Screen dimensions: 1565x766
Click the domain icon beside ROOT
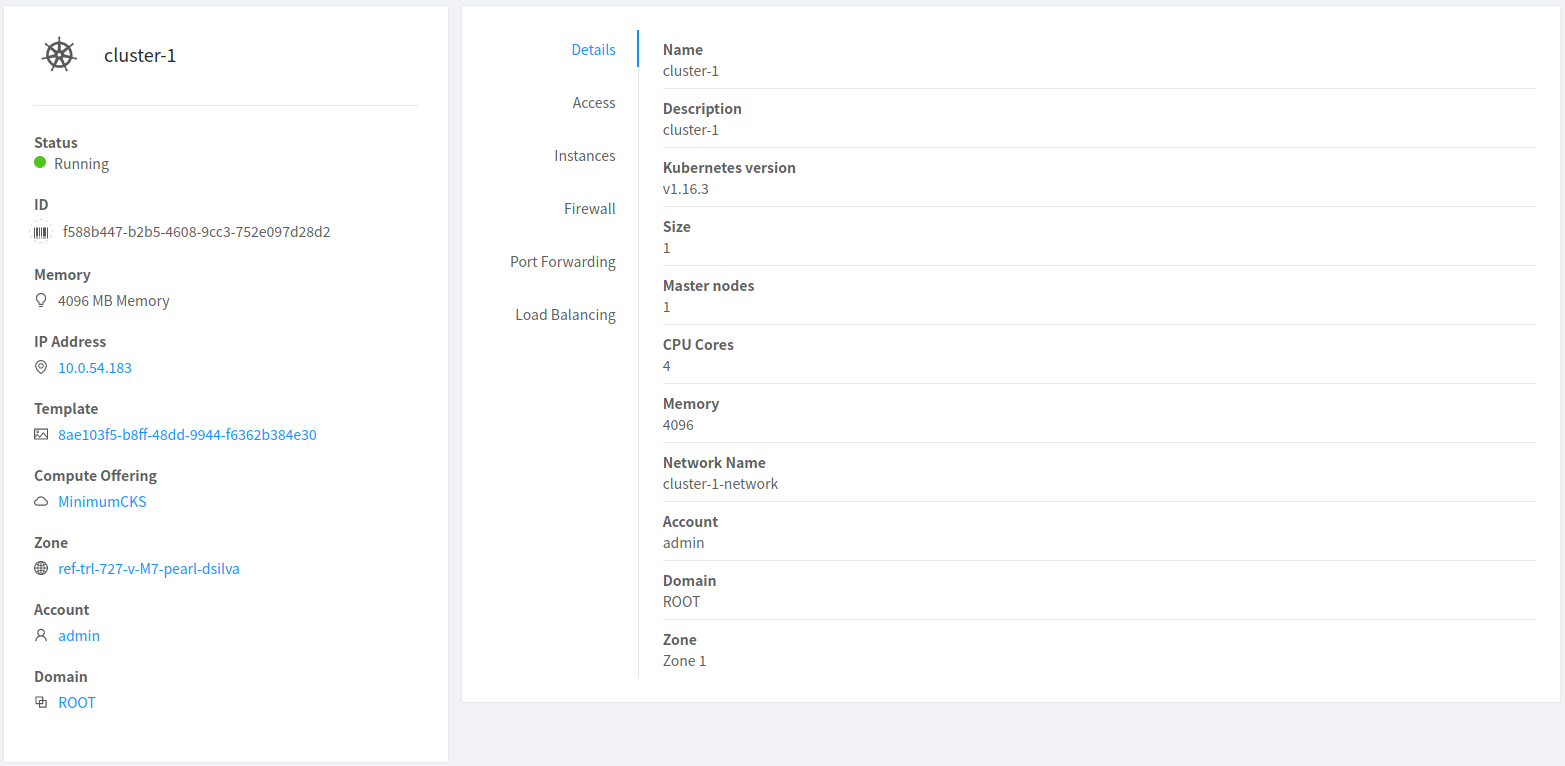tap(41, 702)
